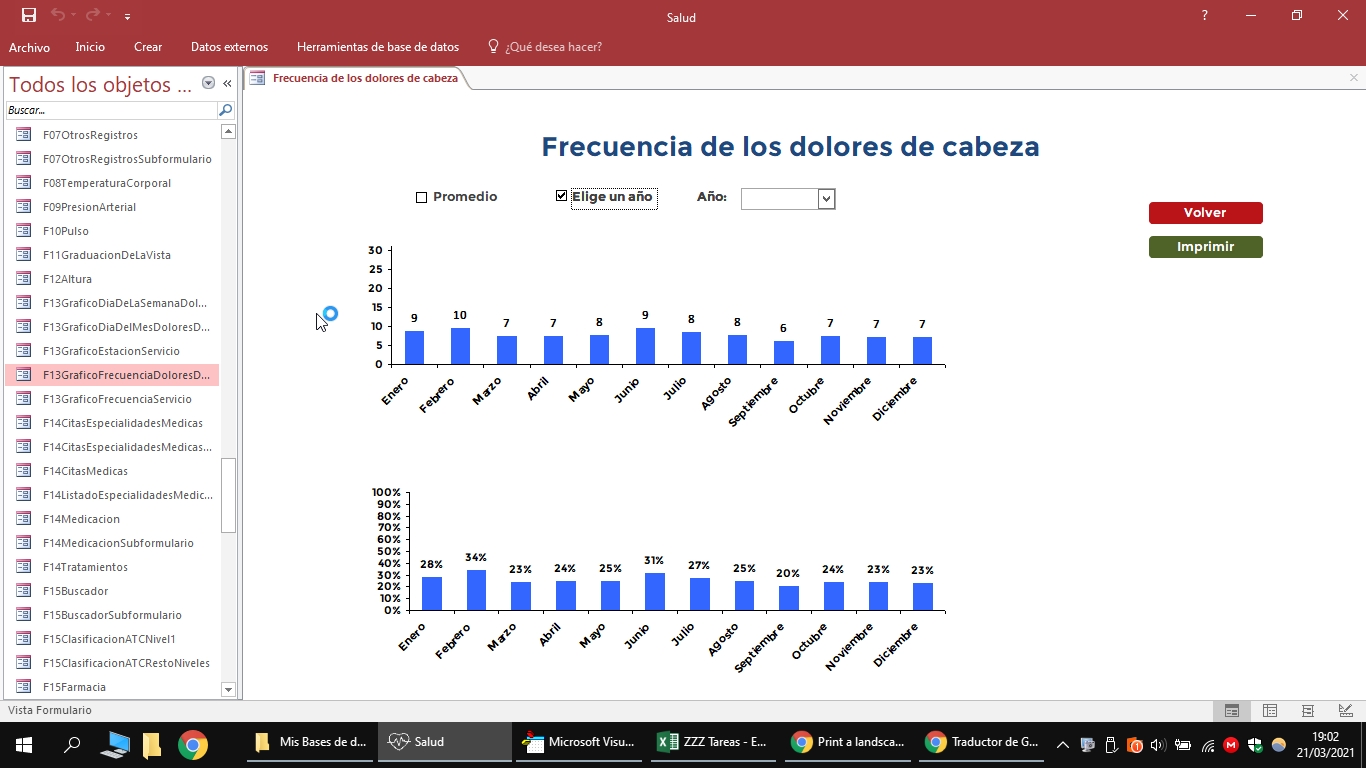Select F13GraficoDiaDelMesDoloresD... in the navigation pane

(x=112, y=327)
